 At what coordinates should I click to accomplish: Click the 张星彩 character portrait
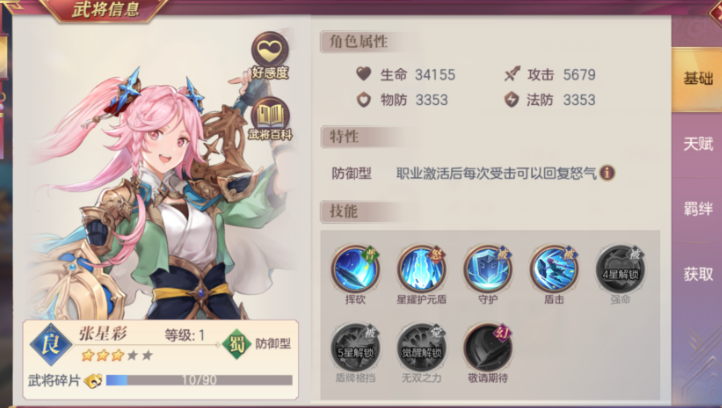157,193
